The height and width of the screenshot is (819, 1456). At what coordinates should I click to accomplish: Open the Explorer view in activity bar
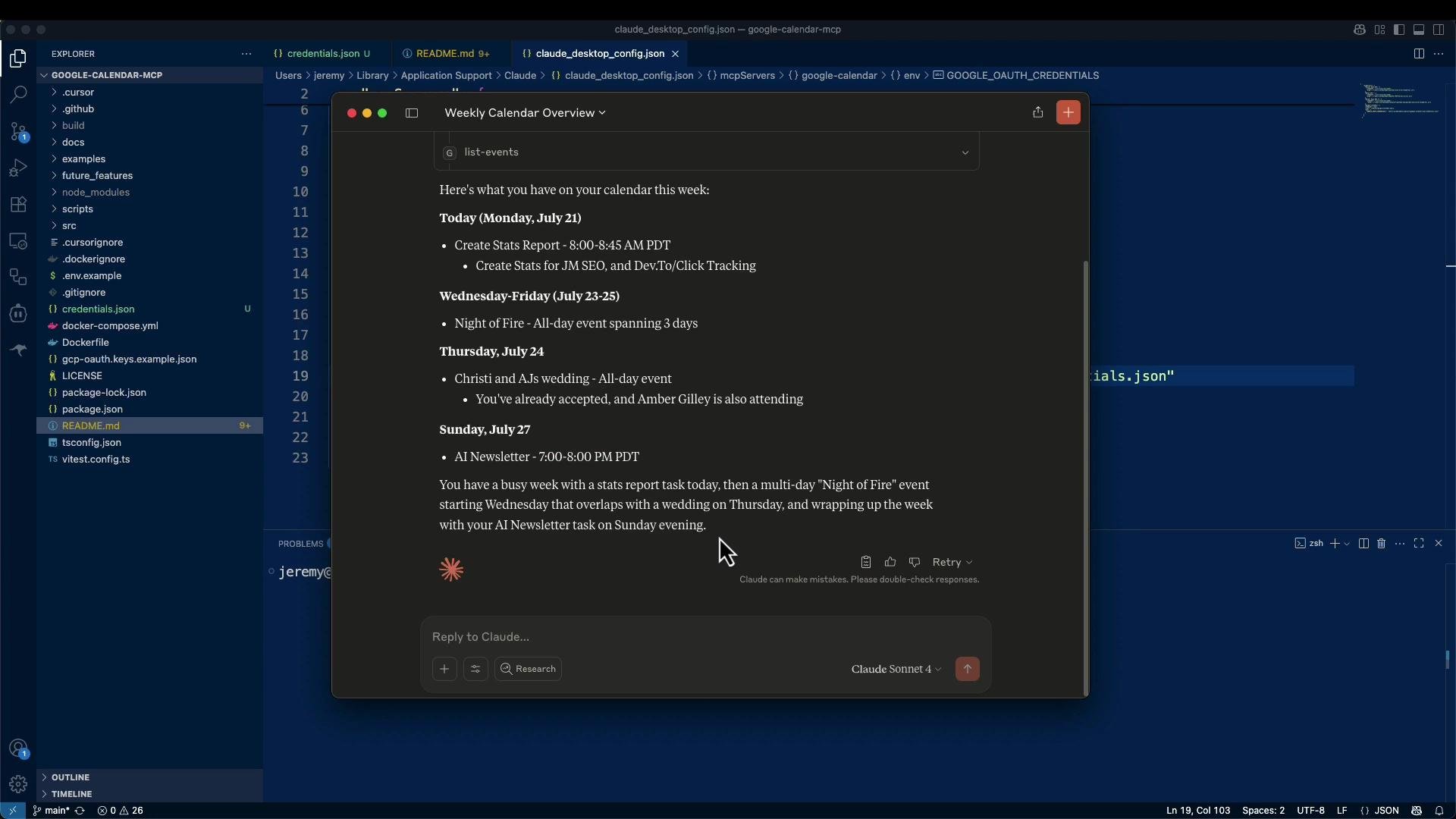tap(18, 59)
